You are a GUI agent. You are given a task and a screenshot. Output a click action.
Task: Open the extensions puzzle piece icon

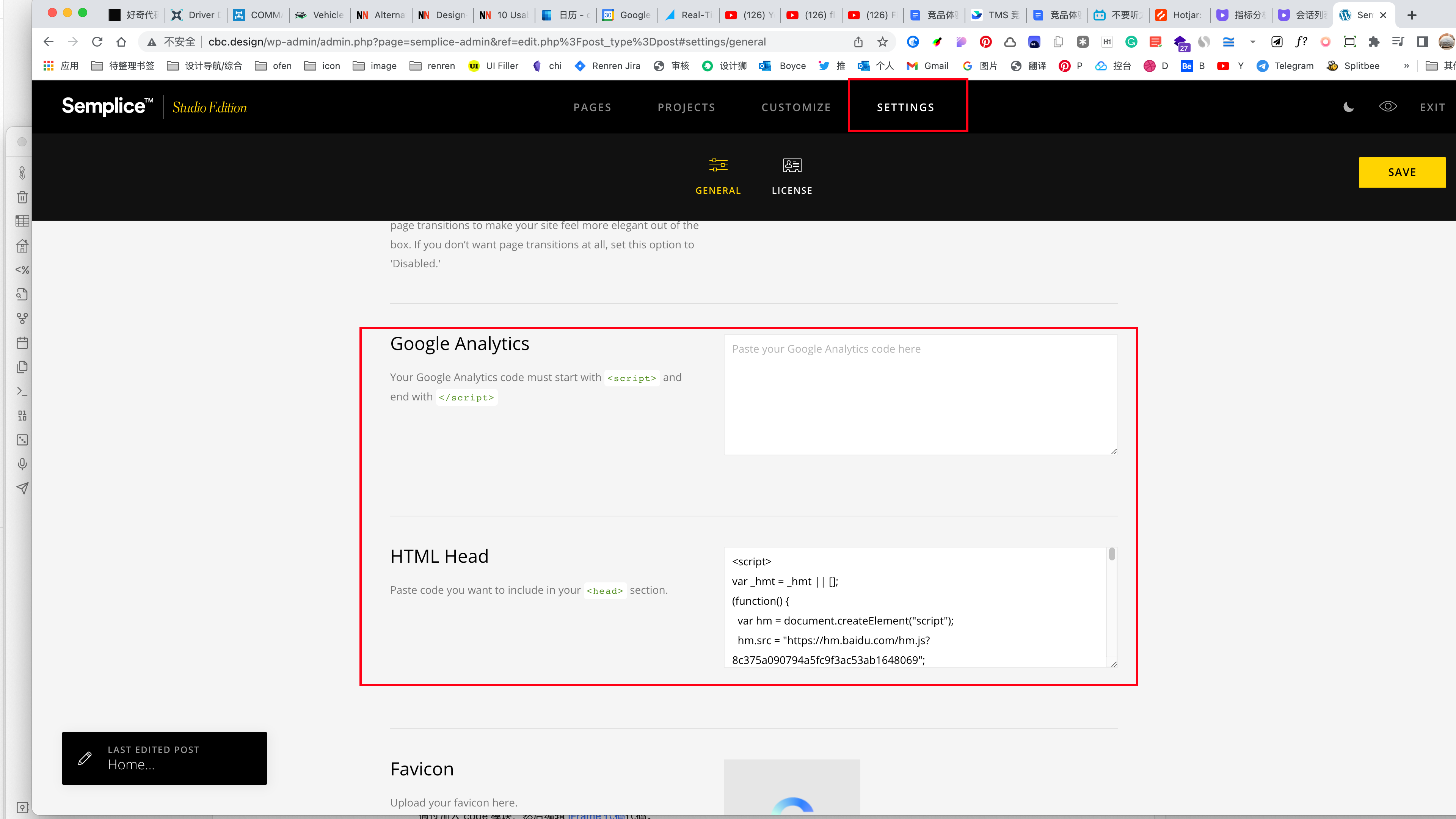coord(1374,42)
